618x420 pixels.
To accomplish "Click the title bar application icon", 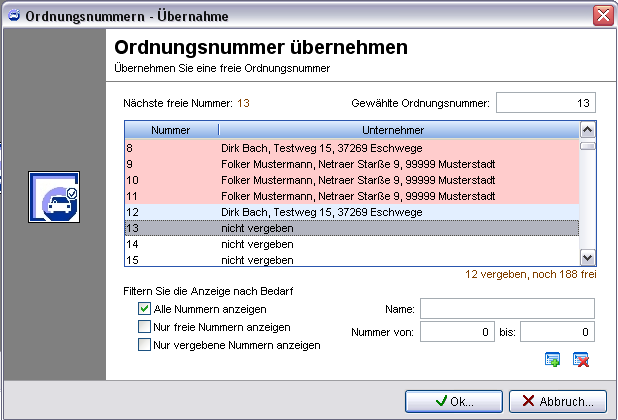I will 12,15.
